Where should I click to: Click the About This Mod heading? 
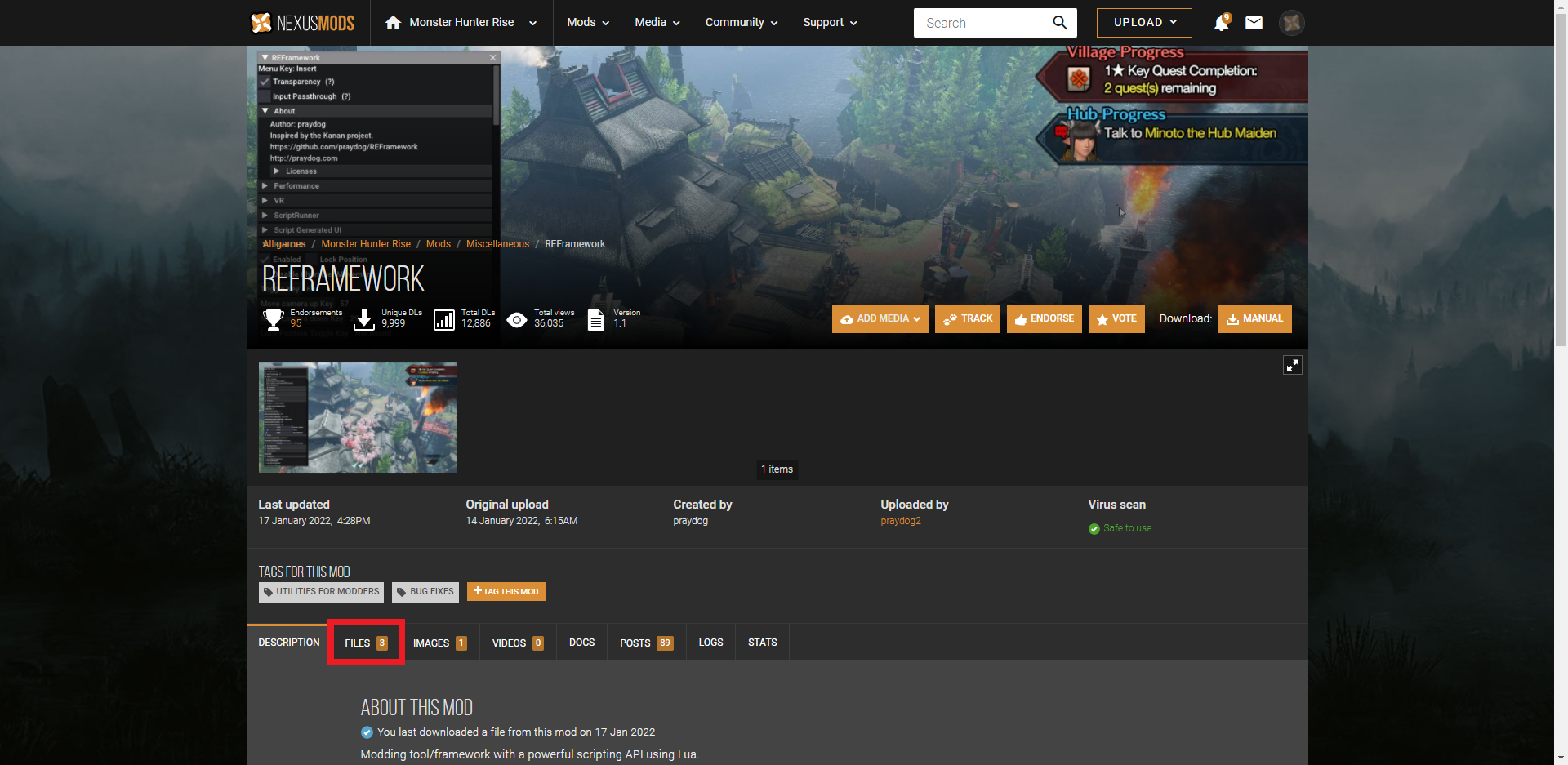[x=416, y=707]
